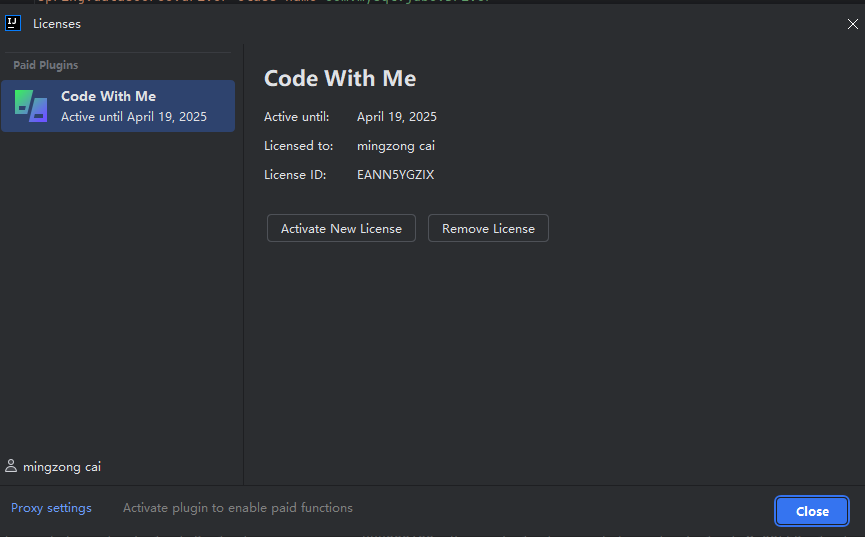
Task: Click the Licenses dialog title text
Action: (57, 24)
